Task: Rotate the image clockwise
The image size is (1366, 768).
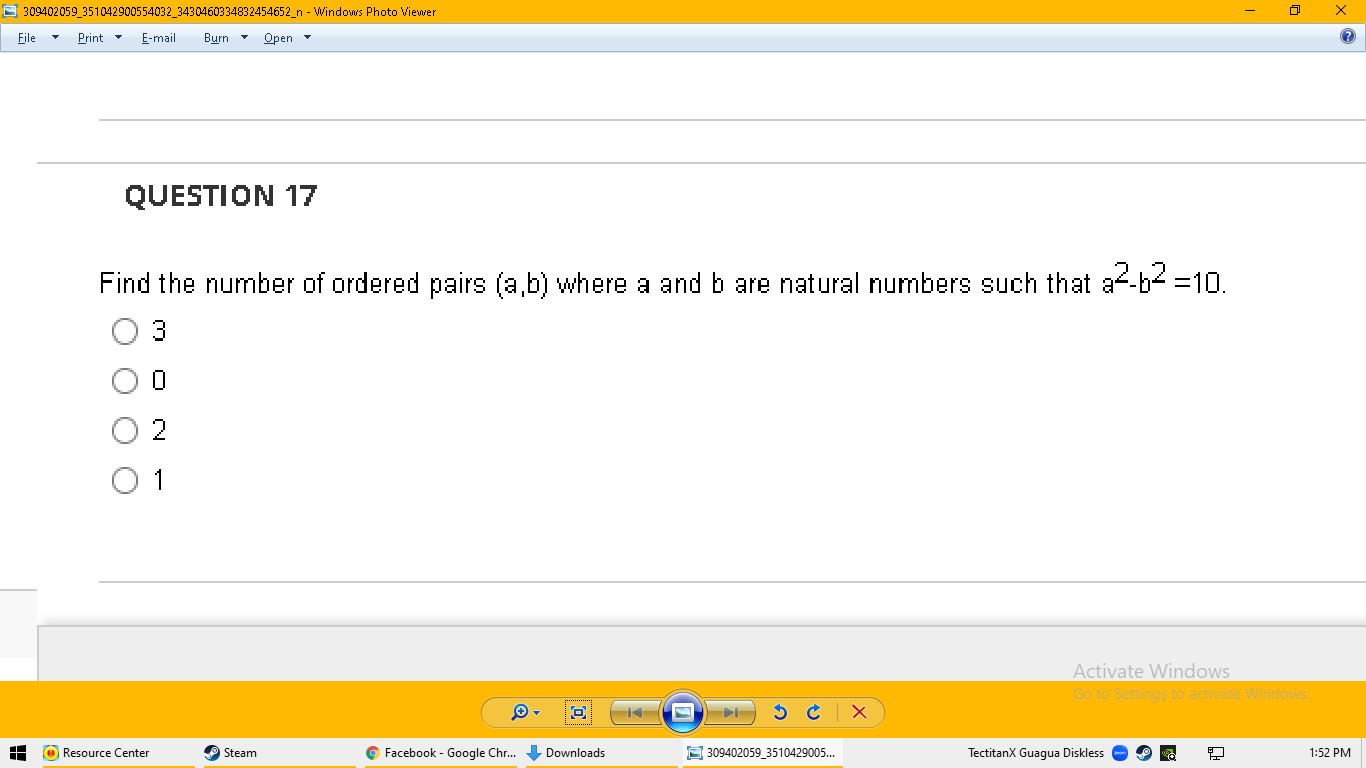Action: (813, 712)
